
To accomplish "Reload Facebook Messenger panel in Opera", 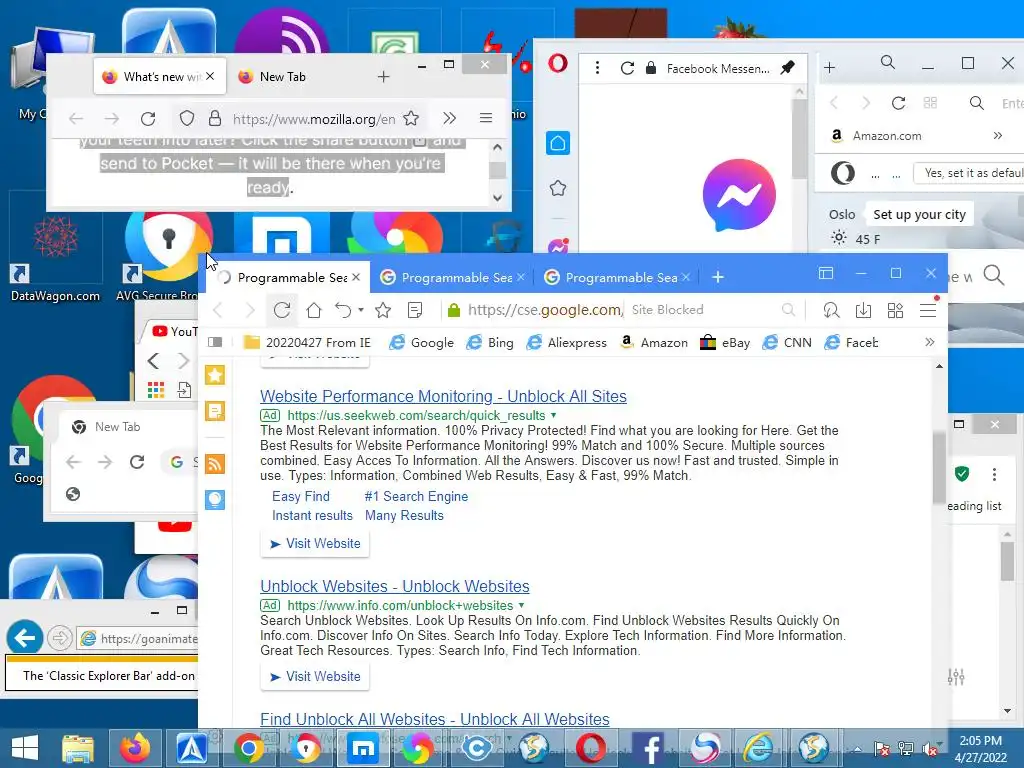I will point(628,68).
